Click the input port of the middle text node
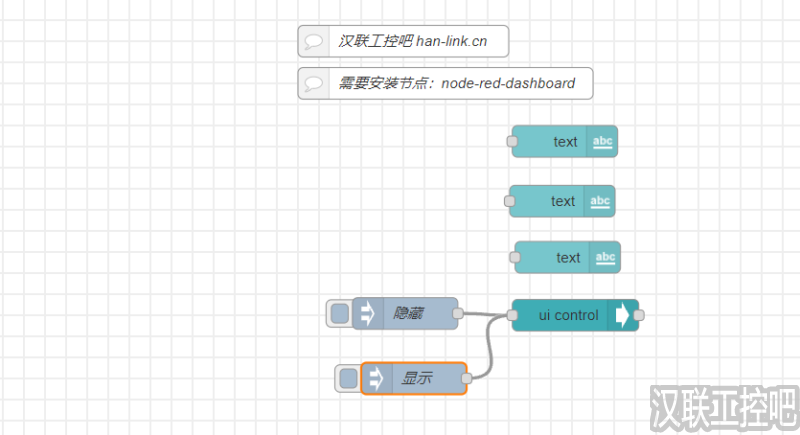Viewport: 800px width, 435px height. 509,201
